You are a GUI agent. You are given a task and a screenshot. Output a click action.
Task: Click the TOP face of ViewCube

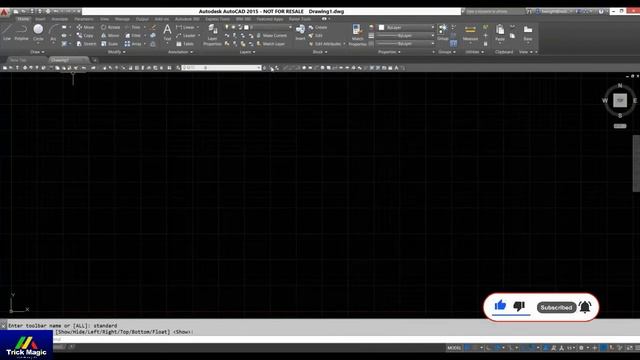pyautogui.click(x=620, y=100)
